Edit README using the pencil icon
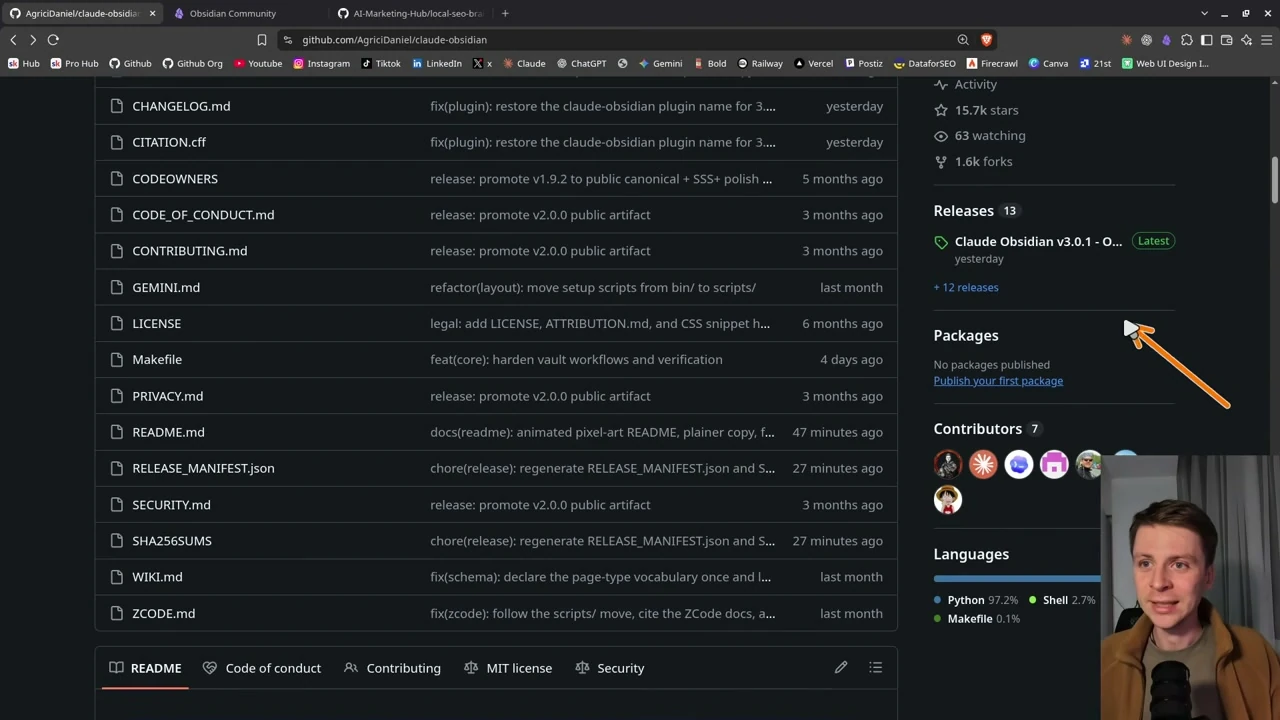The width and height of the screenshot is (1280, 720). coord(841,668)
